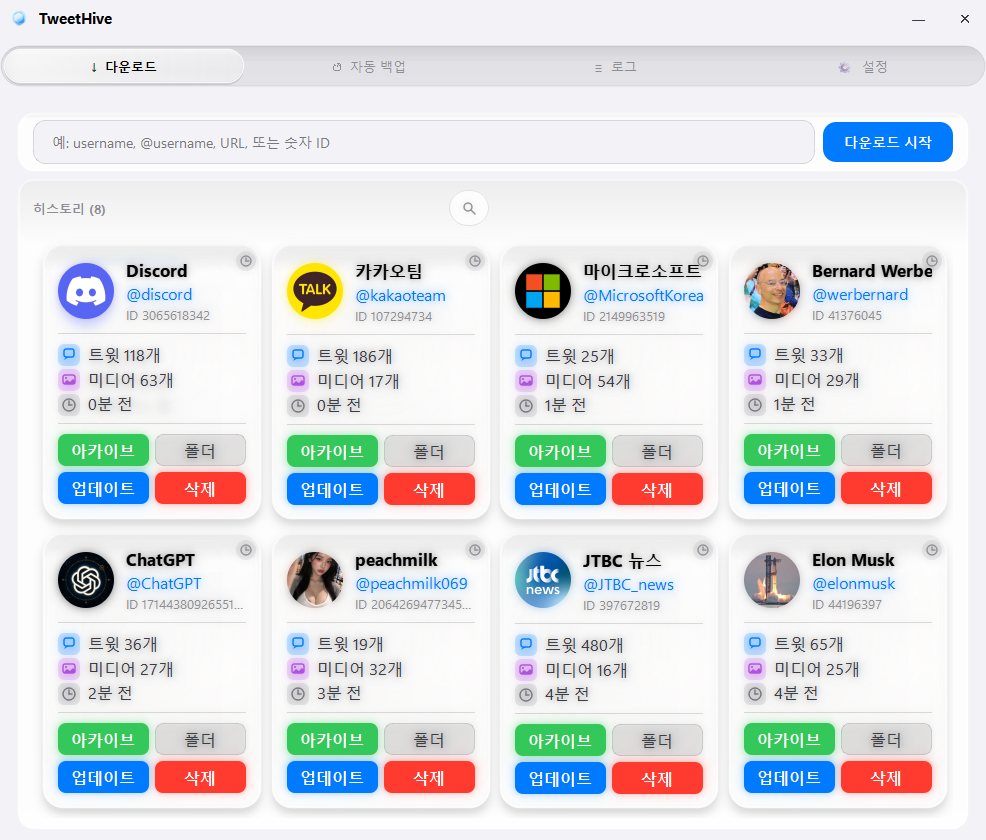Viewport: 986px width, 840px height.
Task: Open the @discord handle link
Action: tap(159, 294)
